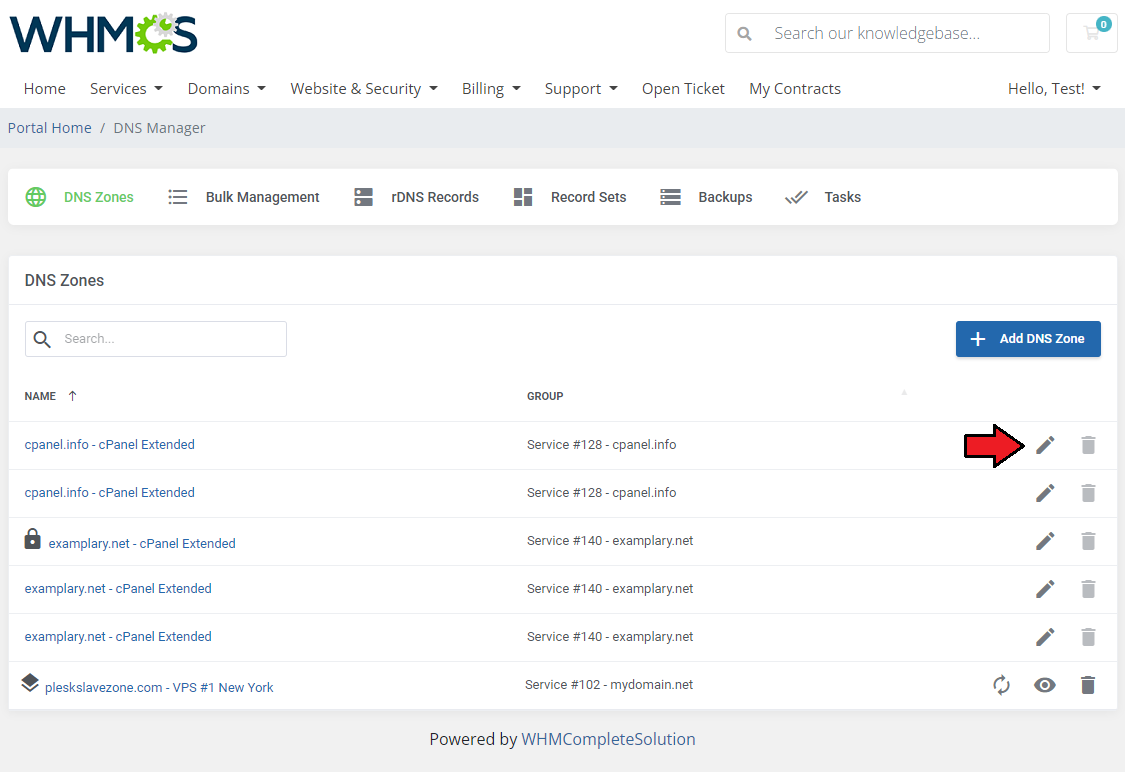This screenshot has width=1125, height=772.
Task: Switch to the rDNS Records tab
Action: 435,197
